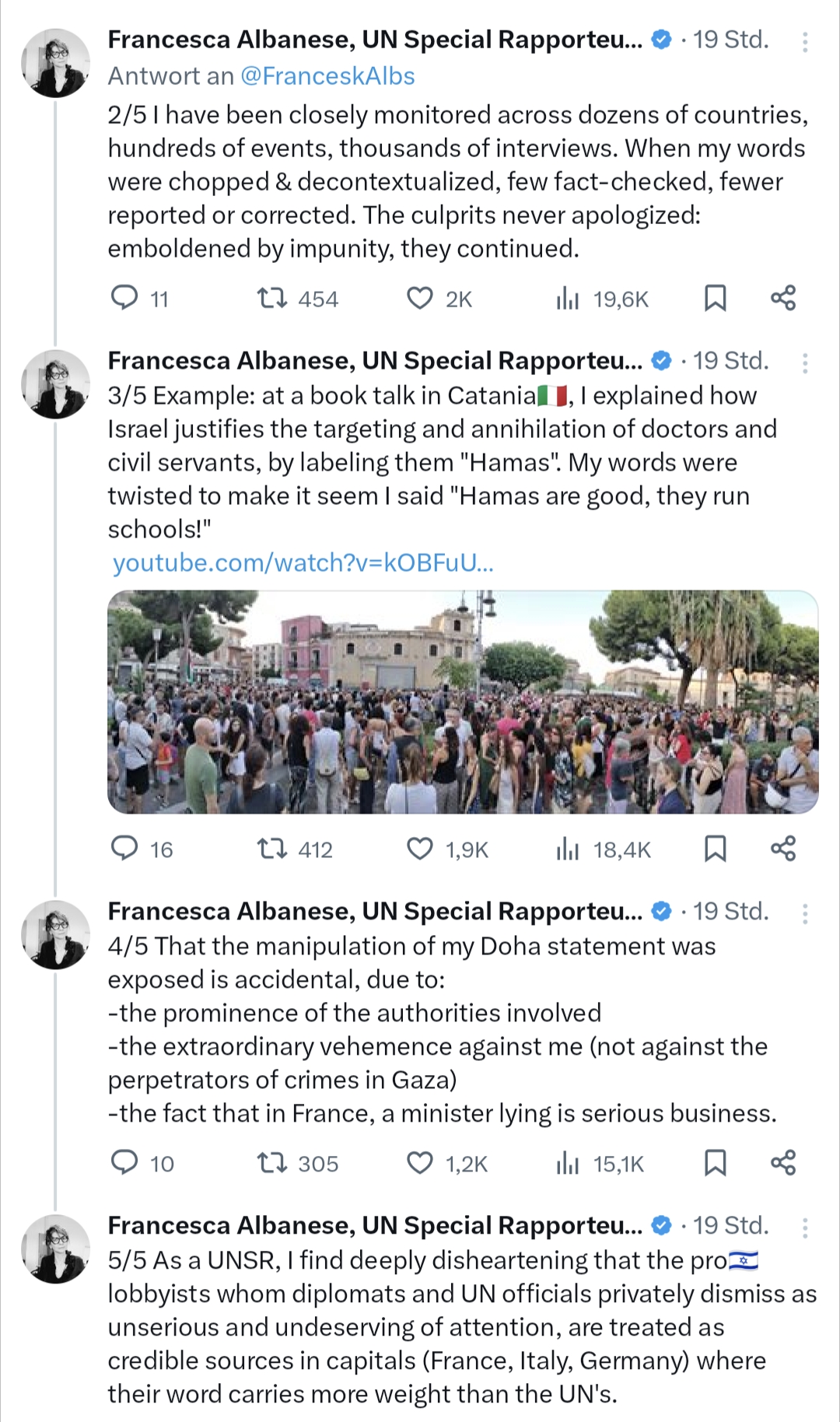The width and height of the screenshot is (840, 1422).
Task: Share the 2/5 tweet
Action: 783,298
